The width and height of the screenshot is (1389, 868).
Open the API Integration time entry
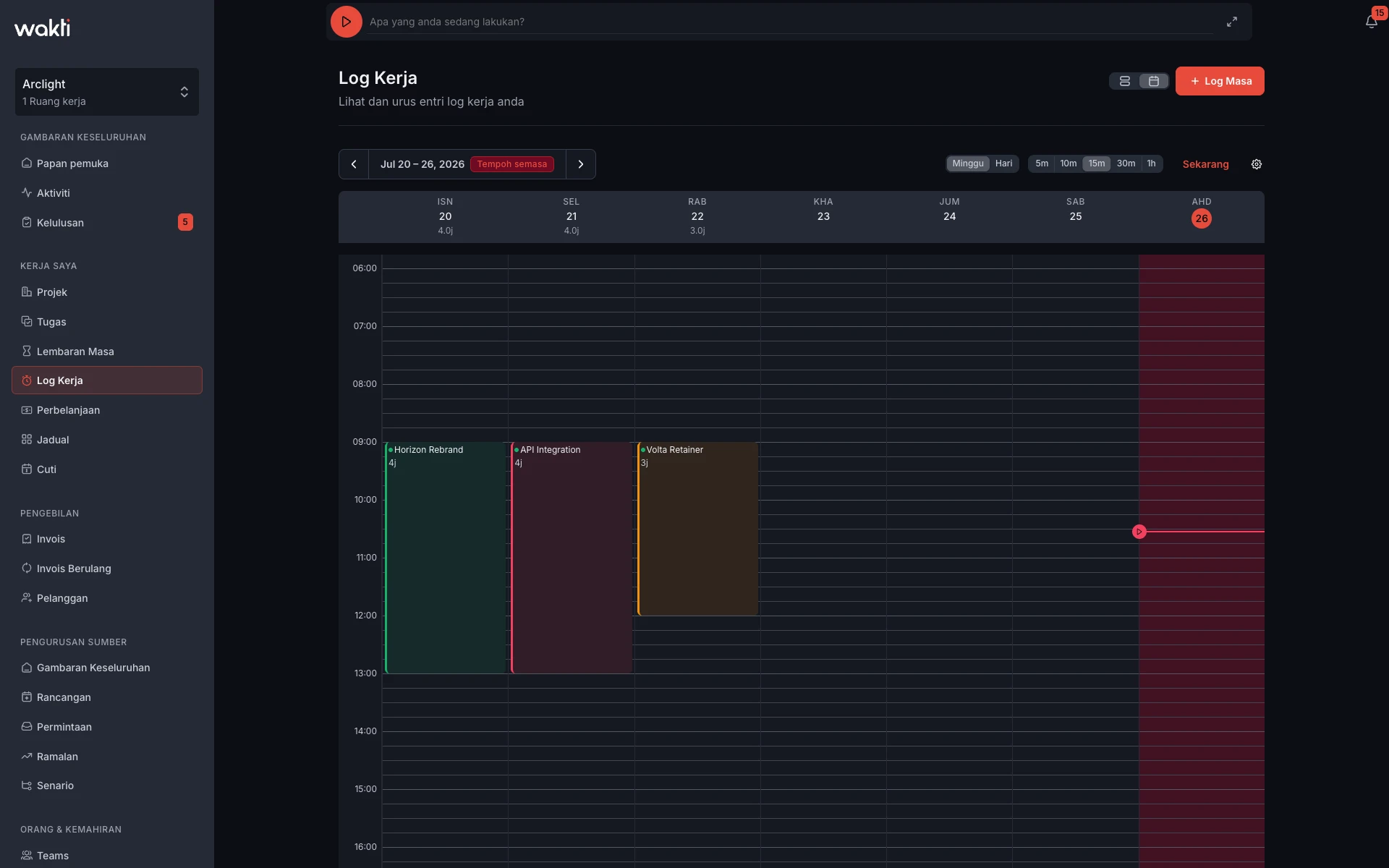(x=572, y=558)
